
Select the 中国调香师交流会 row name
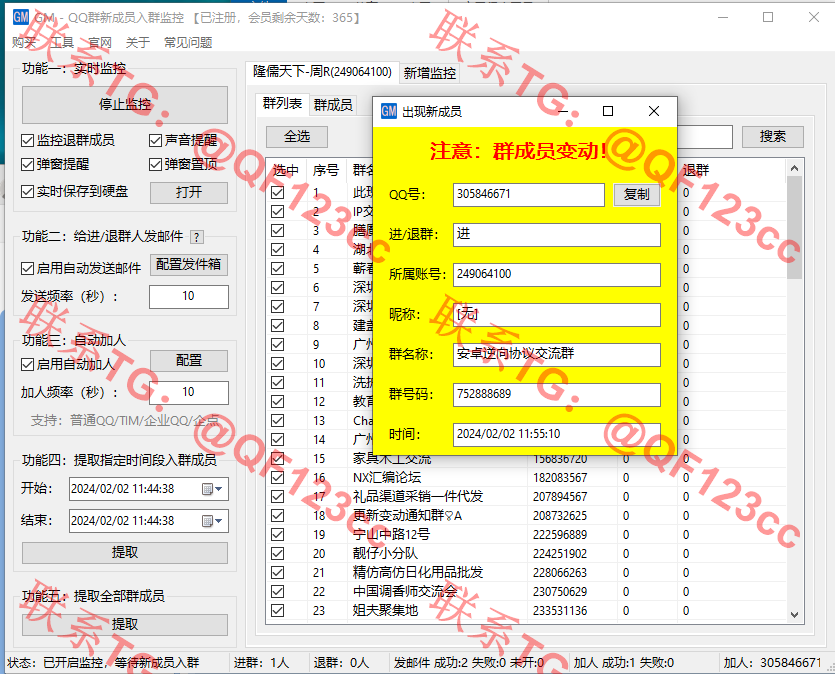pos(405,591)
